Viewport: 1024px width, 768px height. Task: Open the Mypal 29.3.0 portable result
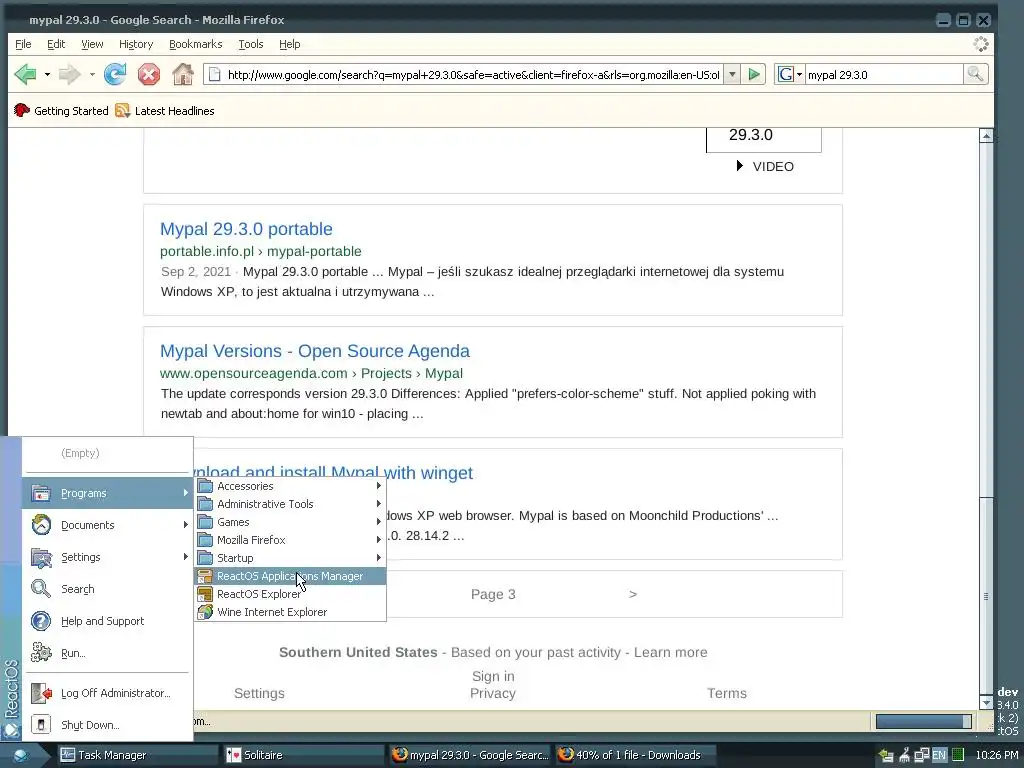click(246, 229)
